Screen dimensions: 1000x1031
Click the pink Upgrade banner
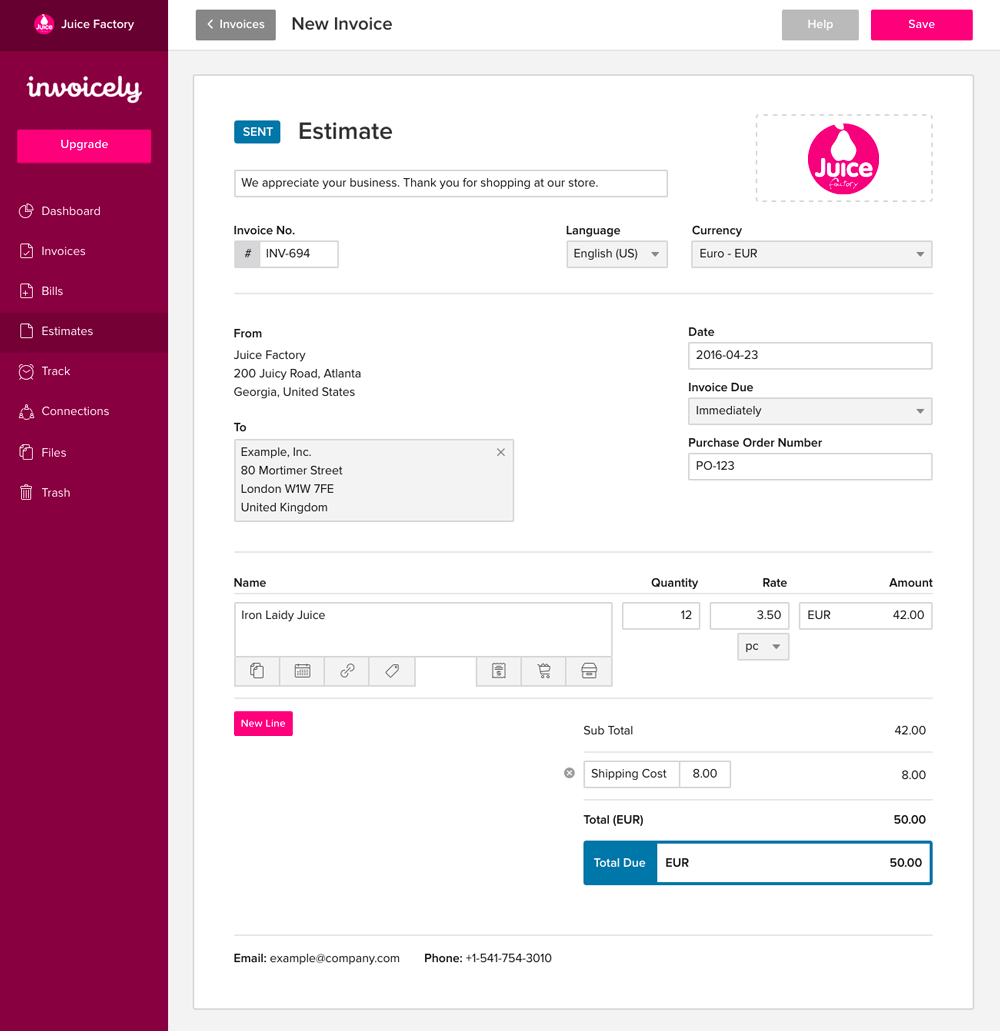pyautogui.click(x=84, y=146)
